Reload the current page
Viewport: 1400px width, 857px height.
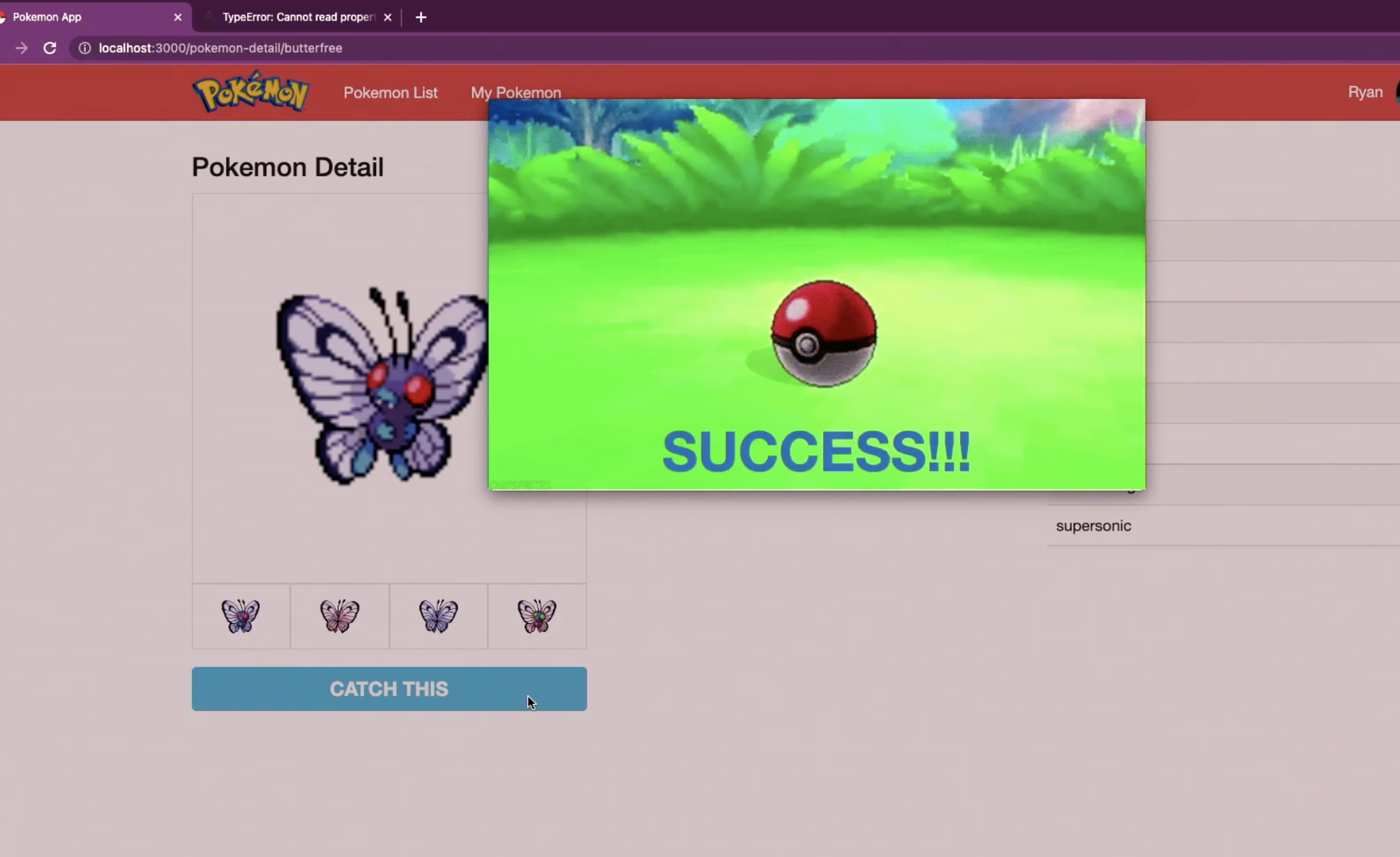pos(50,48)
